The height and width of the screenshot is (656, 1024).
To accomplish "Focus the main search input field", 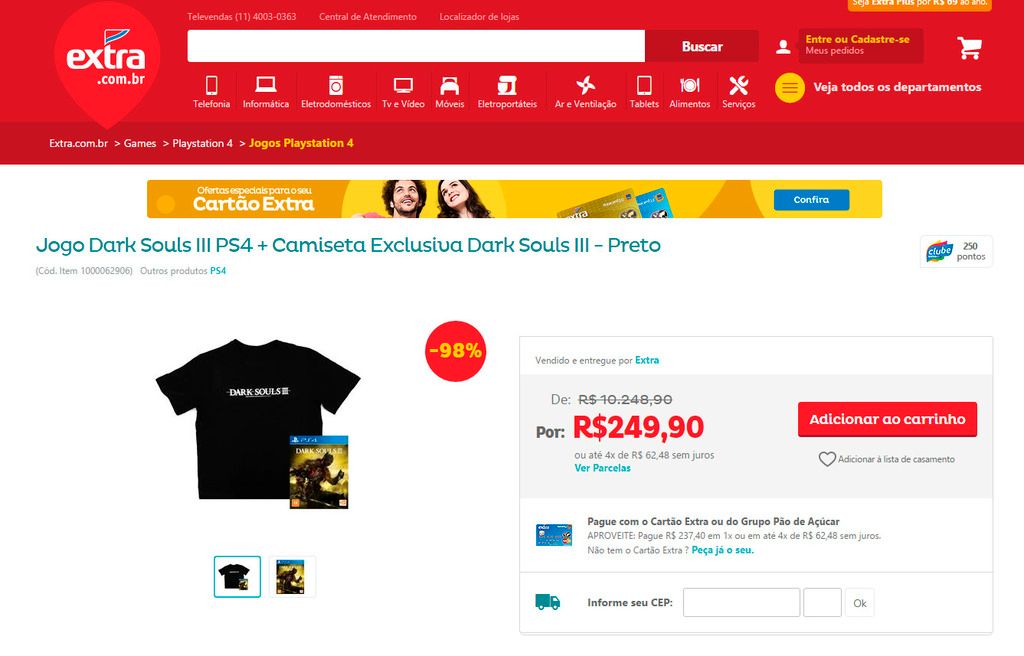I will click(416, 46).
